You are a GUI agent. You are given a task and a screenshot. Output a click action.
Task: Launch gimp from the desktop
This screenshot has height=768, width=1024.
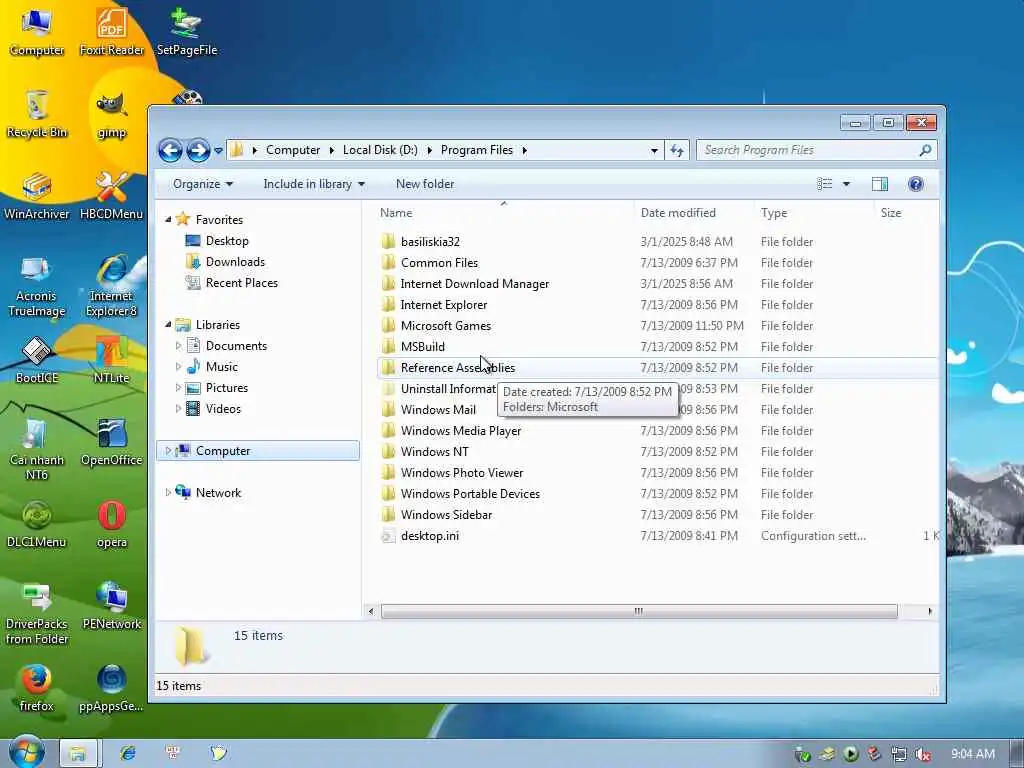tap(112, 115)
